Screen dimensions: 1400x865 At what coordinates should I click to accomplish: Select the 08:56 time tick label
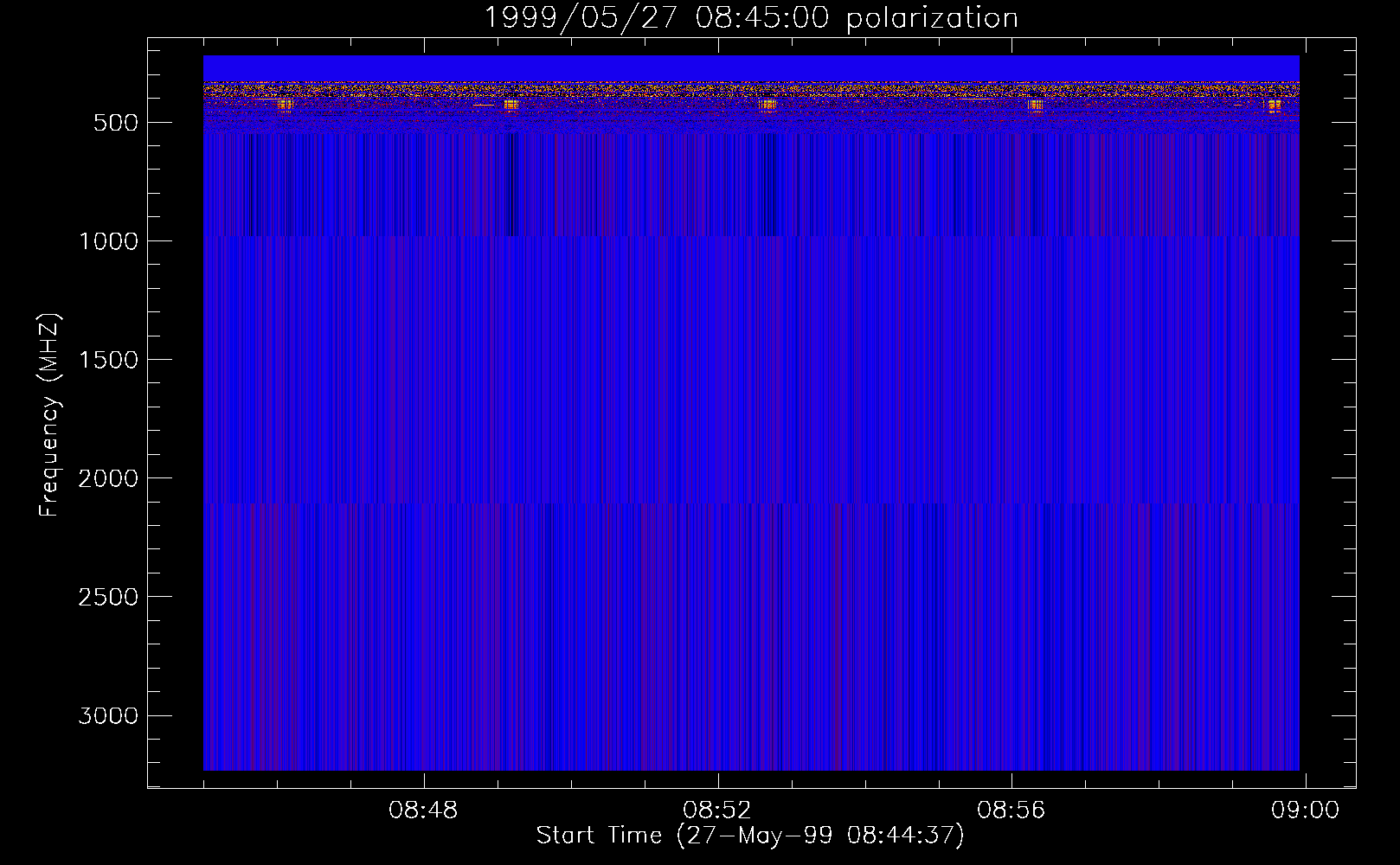pos(1011,811)
